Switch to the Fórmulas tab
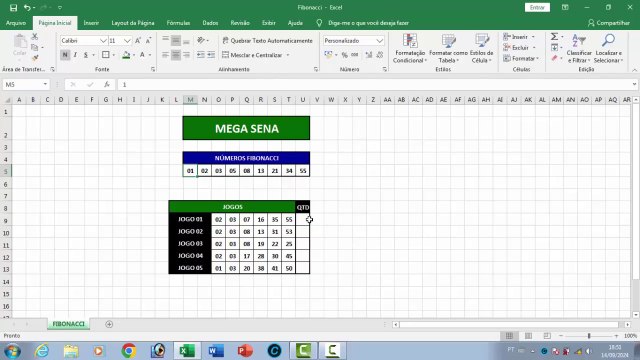This screenshot has width=640, height=360. coord(178,23)
